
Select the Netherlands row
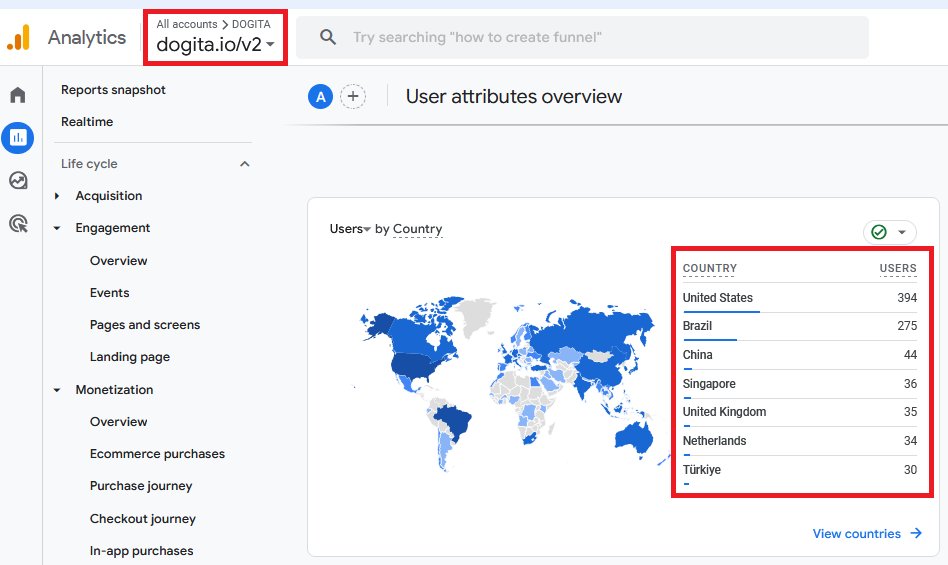point(800,441)
